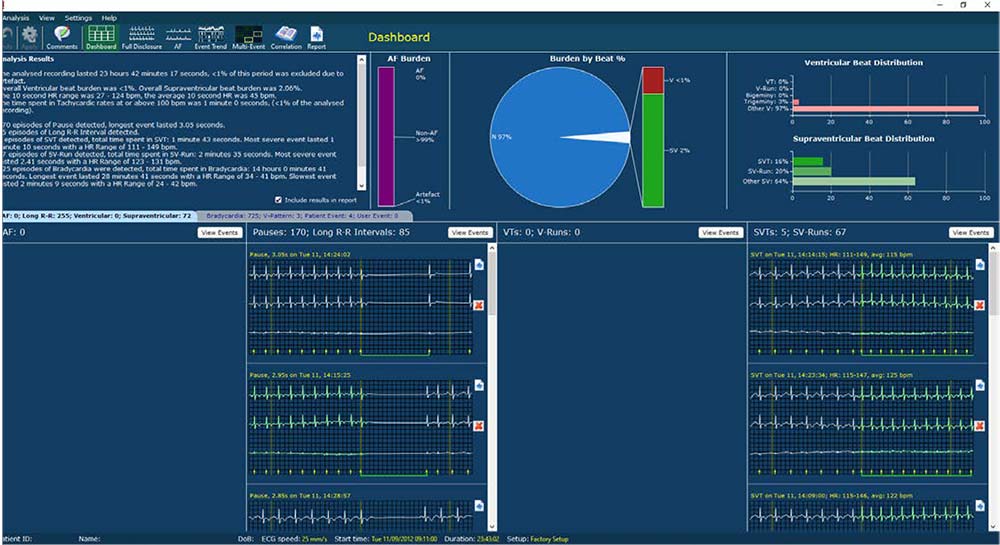View Events for SVTs panel
Viewport: 1000px width, 545px height.
(971, 233)
